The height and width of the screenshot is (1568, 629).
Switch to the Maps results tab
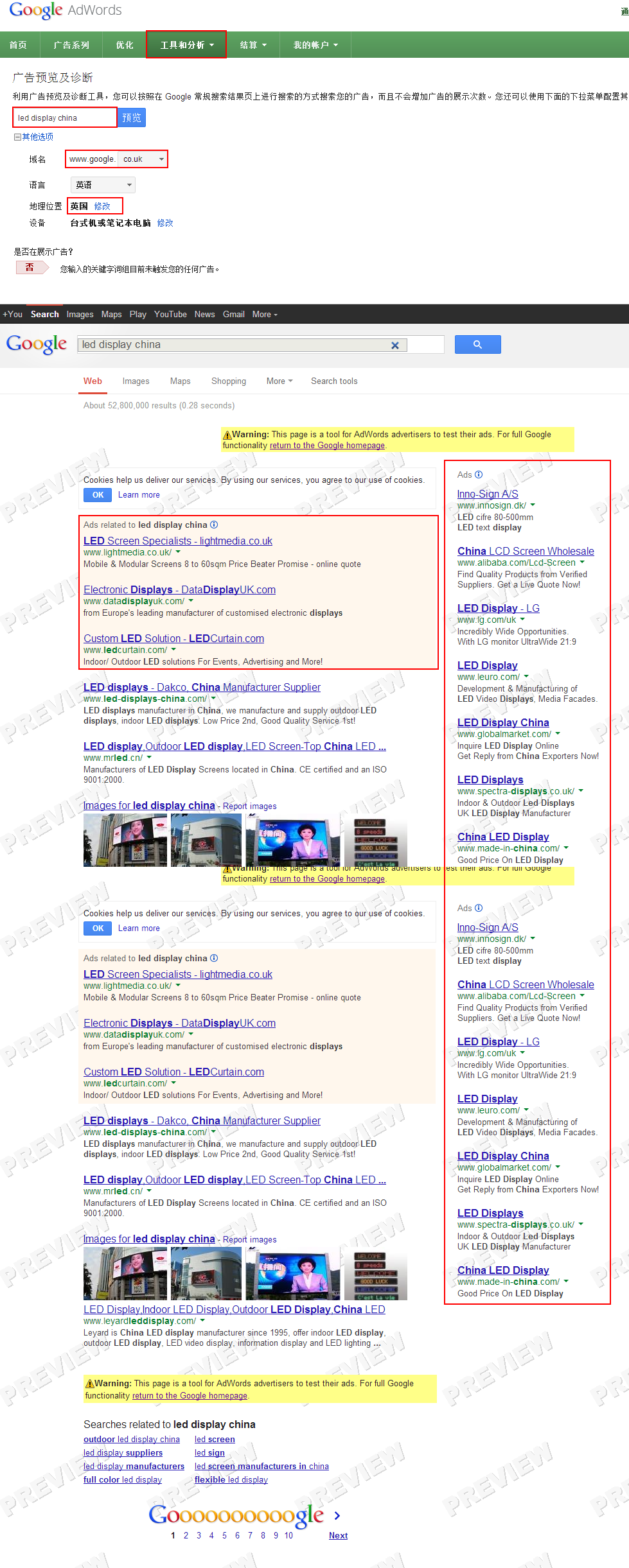(180, 381)
